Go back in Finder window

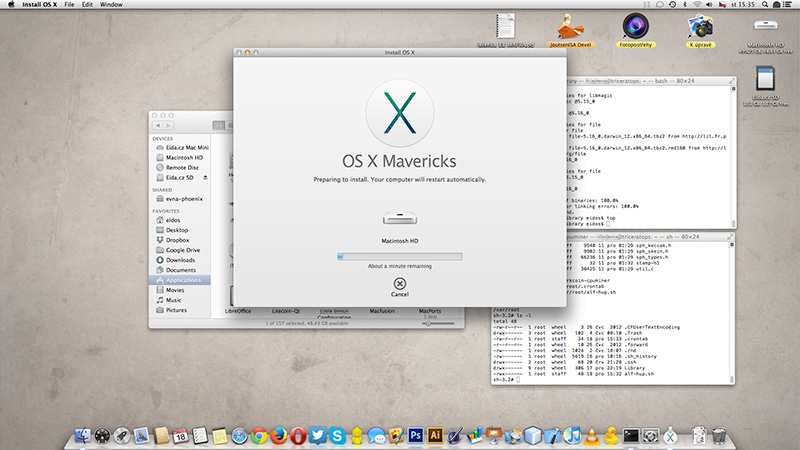158,126
